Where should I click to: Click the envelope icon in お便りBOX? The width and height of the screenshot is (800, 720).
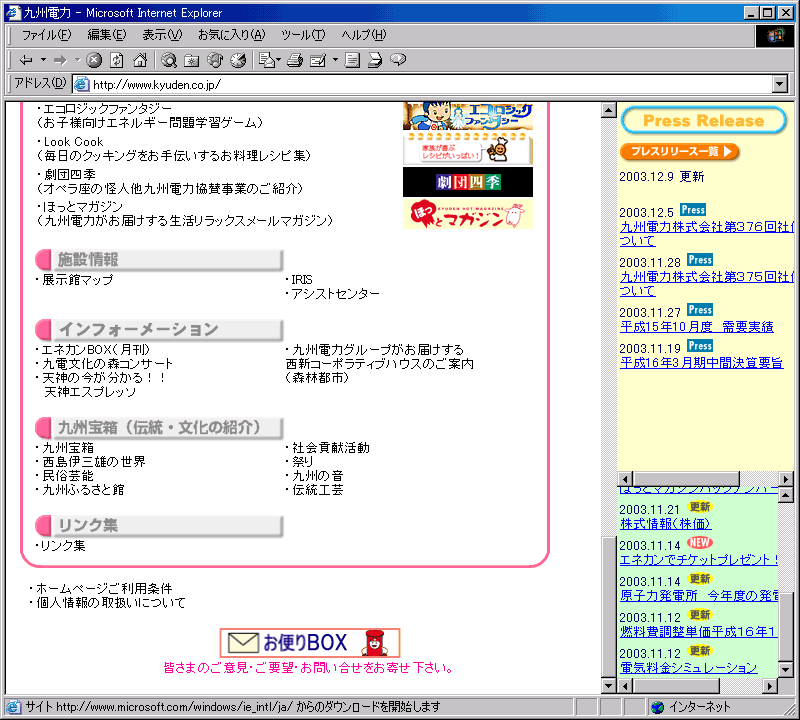pos(243,642)
